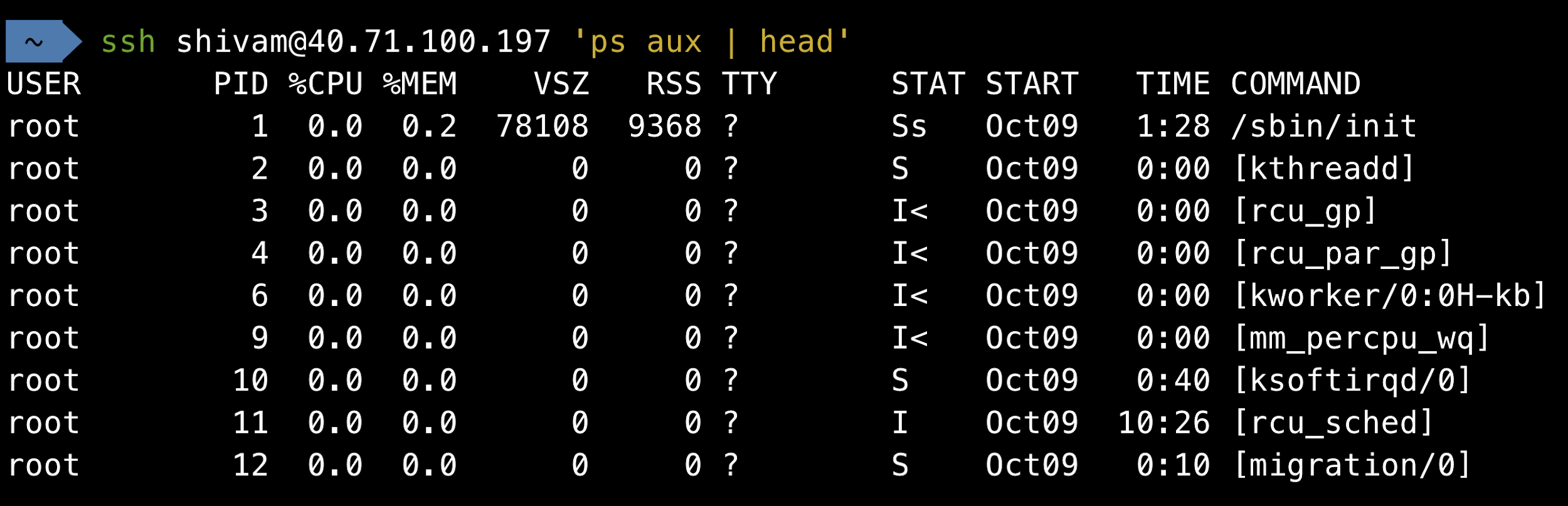Image resolution: width=1568 pixels, height=506 pixels.
Task: Click the /sbin/init process command
Action: tap(1323, 127)
